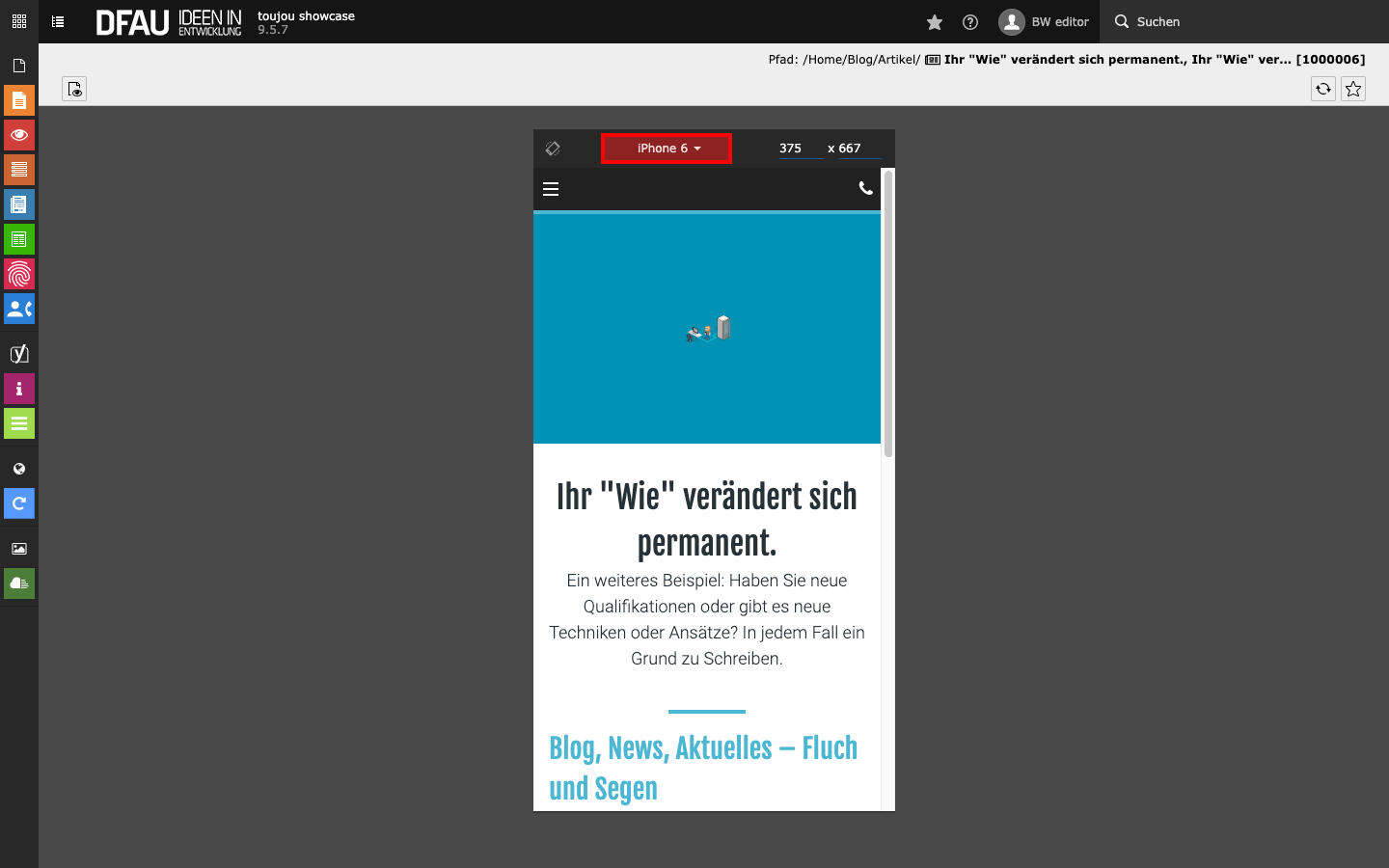Toggle the module menu via the grid icon
The width and height of the screenshot is (1389, 868).
pyautogui.click(x=19, y=21)
